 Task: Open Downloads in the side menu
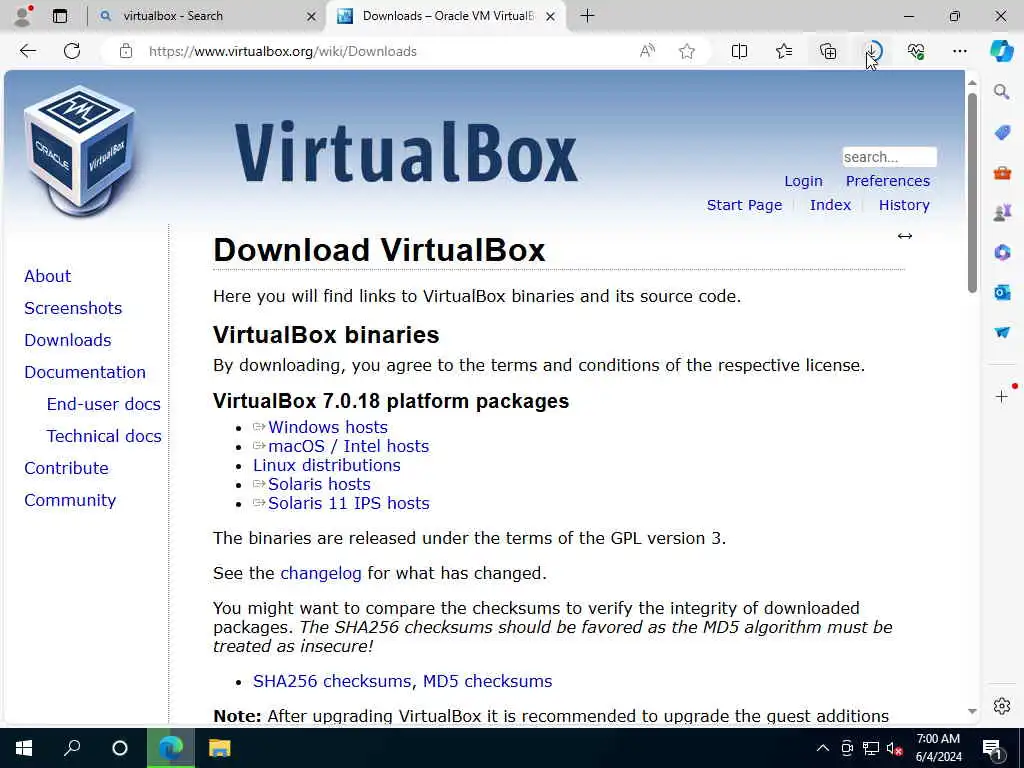(68, 340)
